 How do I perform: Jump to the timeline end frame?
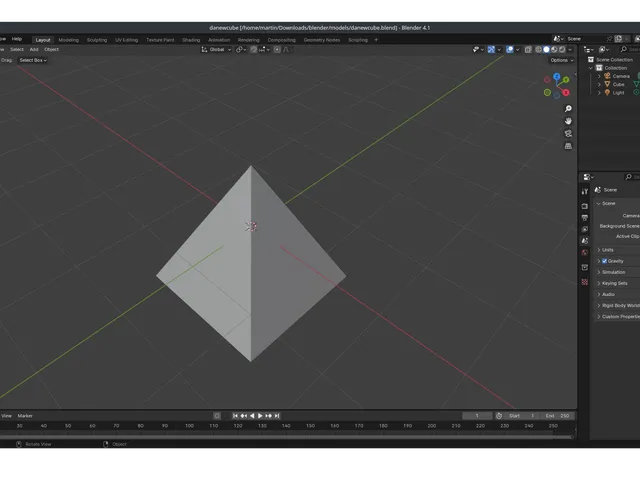277,416
